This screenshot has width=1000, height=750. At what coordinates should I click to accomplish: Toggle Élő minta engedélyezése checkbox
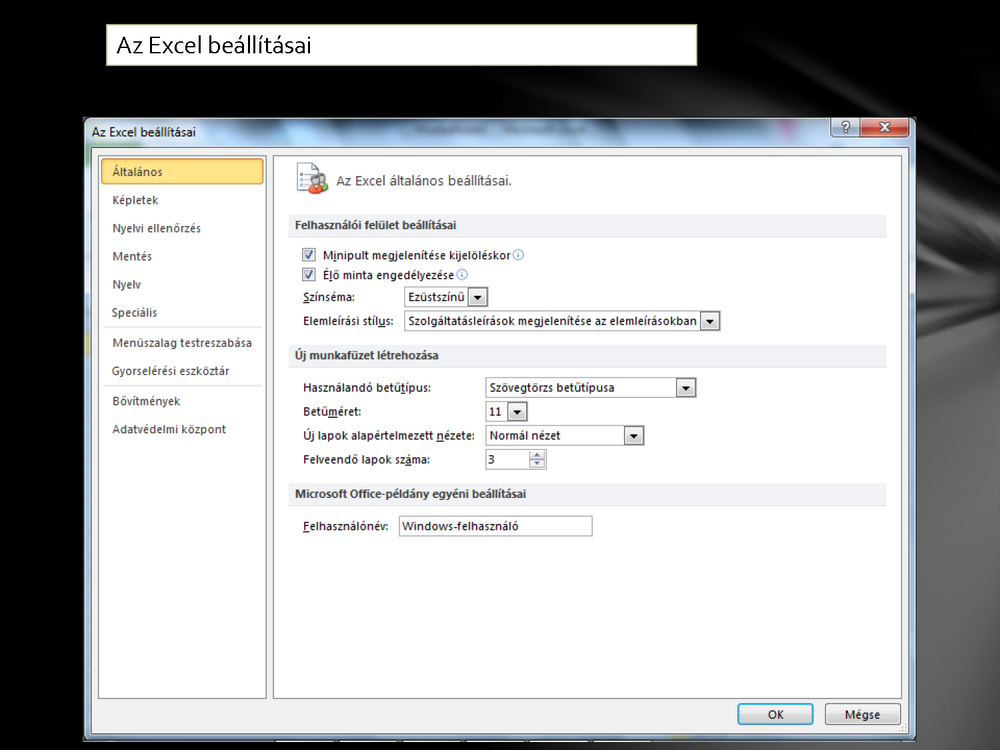(309, 275)
